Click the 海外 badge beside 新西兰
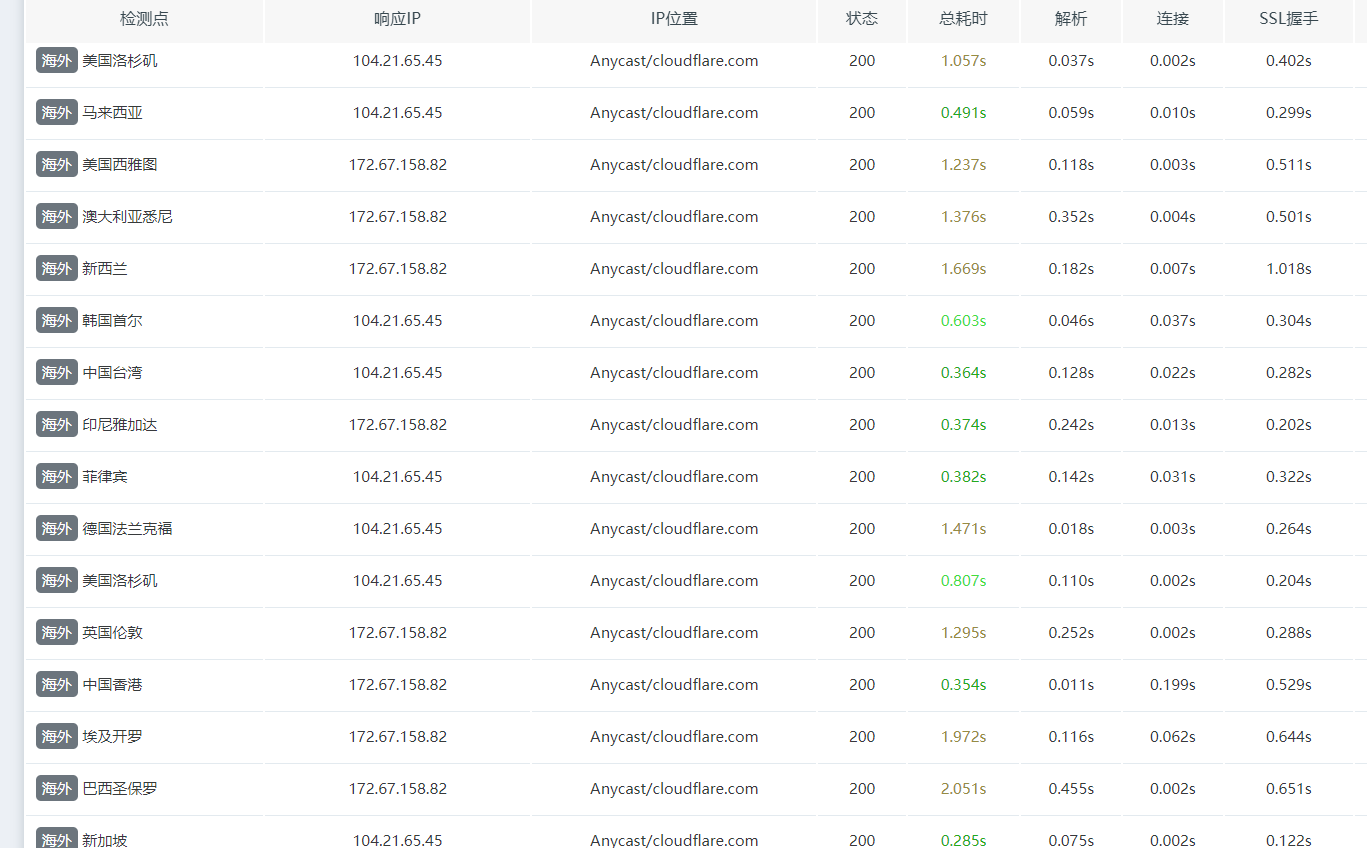Screen dimensions: 1367x848 (57, 269)
